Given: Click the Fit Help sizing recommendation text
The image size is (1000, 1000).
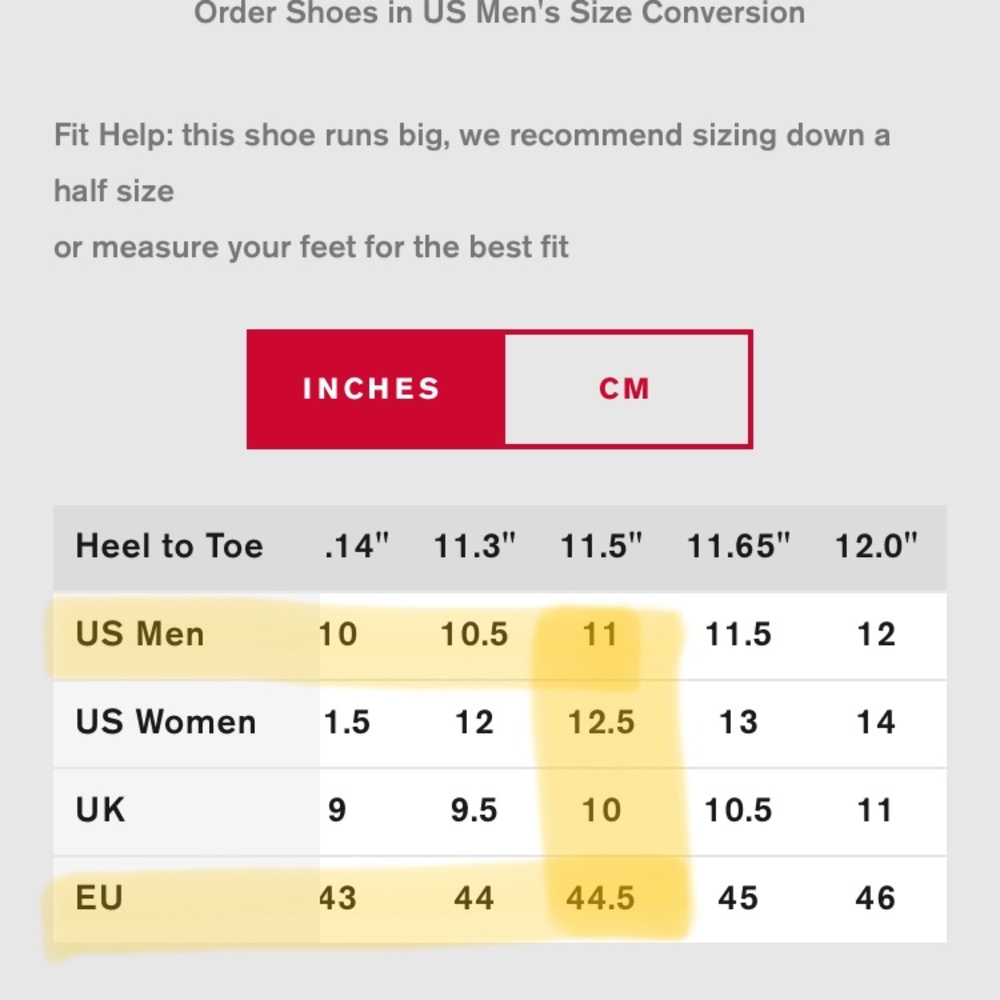Looking at the screenshot, I should tap(472, 191).
